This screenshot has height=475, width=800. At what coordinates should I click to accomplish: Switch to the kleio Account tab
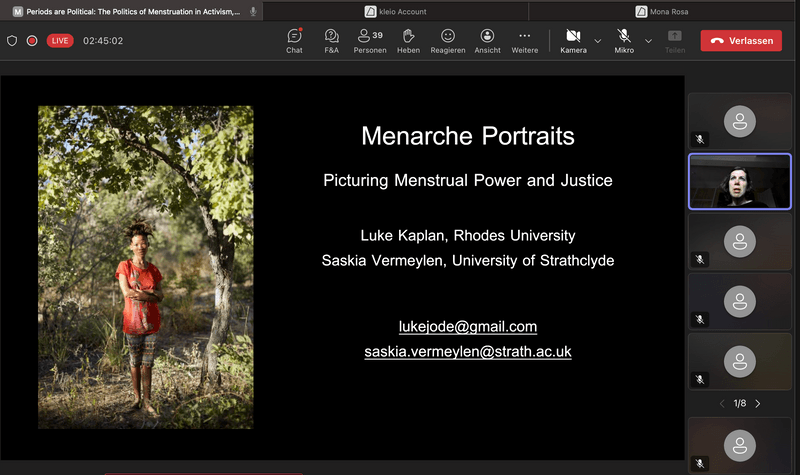pos(396,11)
